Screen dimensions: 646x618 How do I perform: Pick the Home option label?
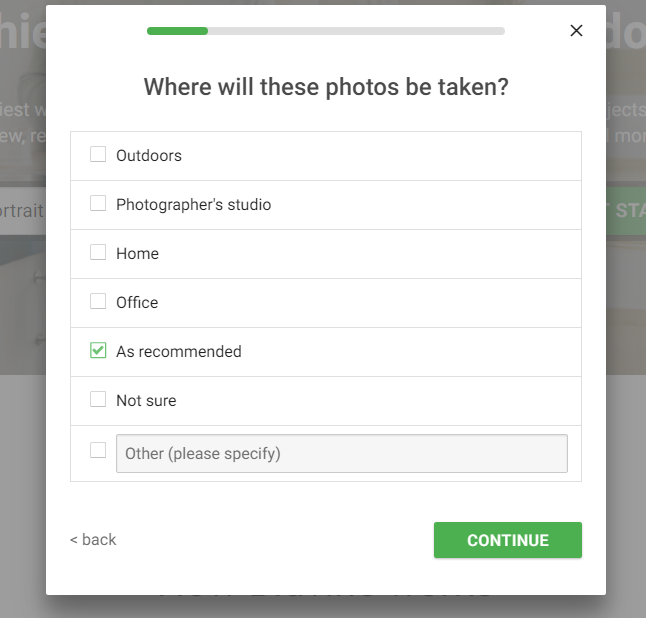click(137, 254)
